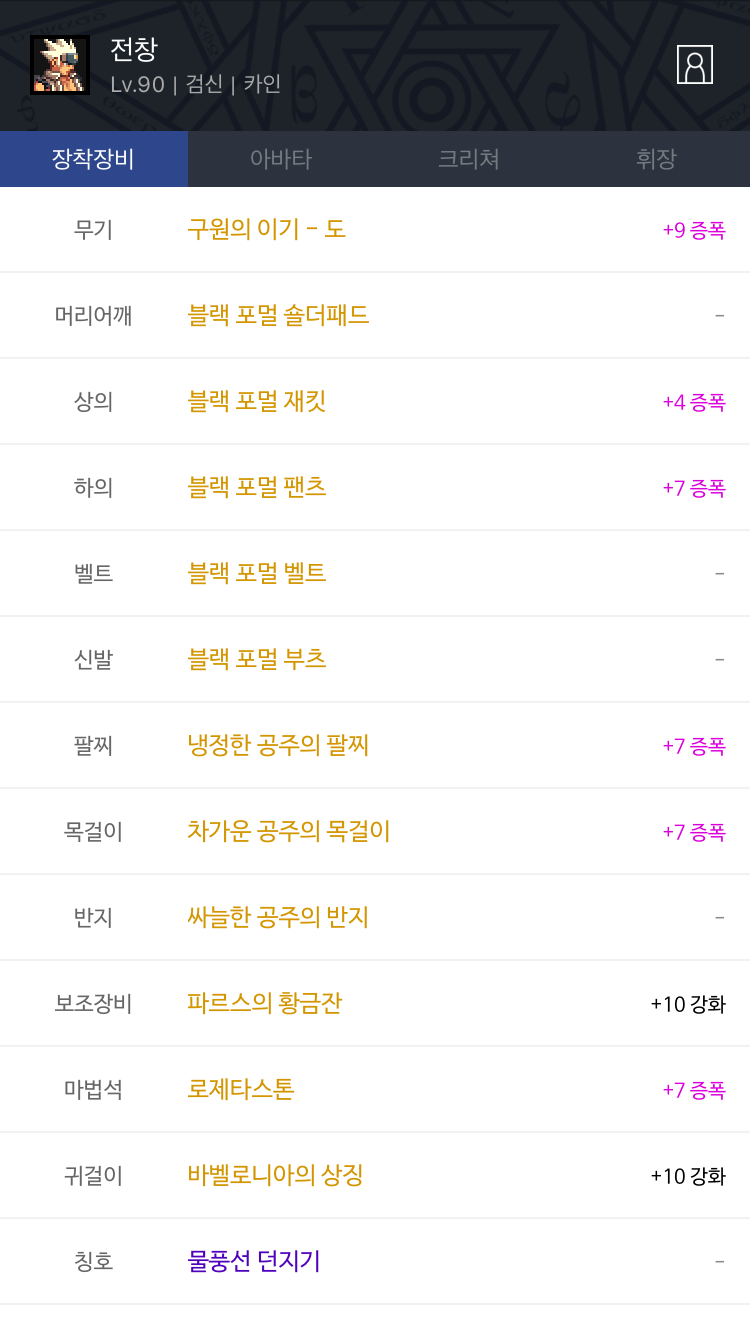Open weapon item 구원의 이기 - 도
This screenshot has width=750, height=1334.
click(266, 229)
